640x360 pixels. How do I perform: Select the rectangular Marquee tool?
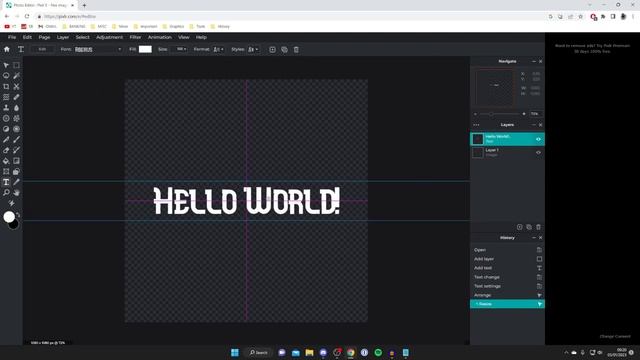tap(16, 65)
